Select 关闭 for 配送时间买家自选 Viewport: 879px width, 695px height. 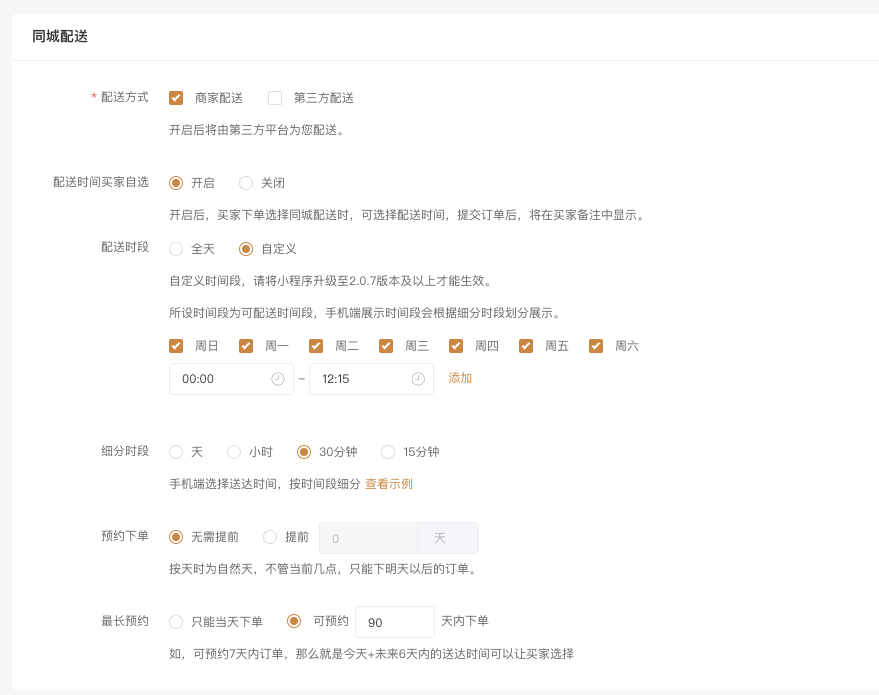pos(246,183)
